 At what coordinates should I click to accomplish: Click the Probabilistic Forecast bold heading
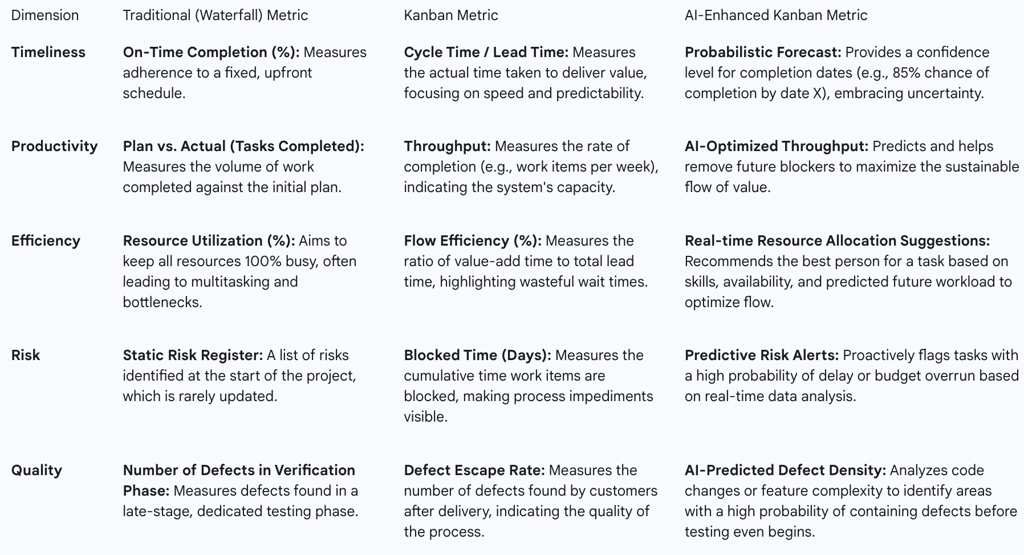763,52
